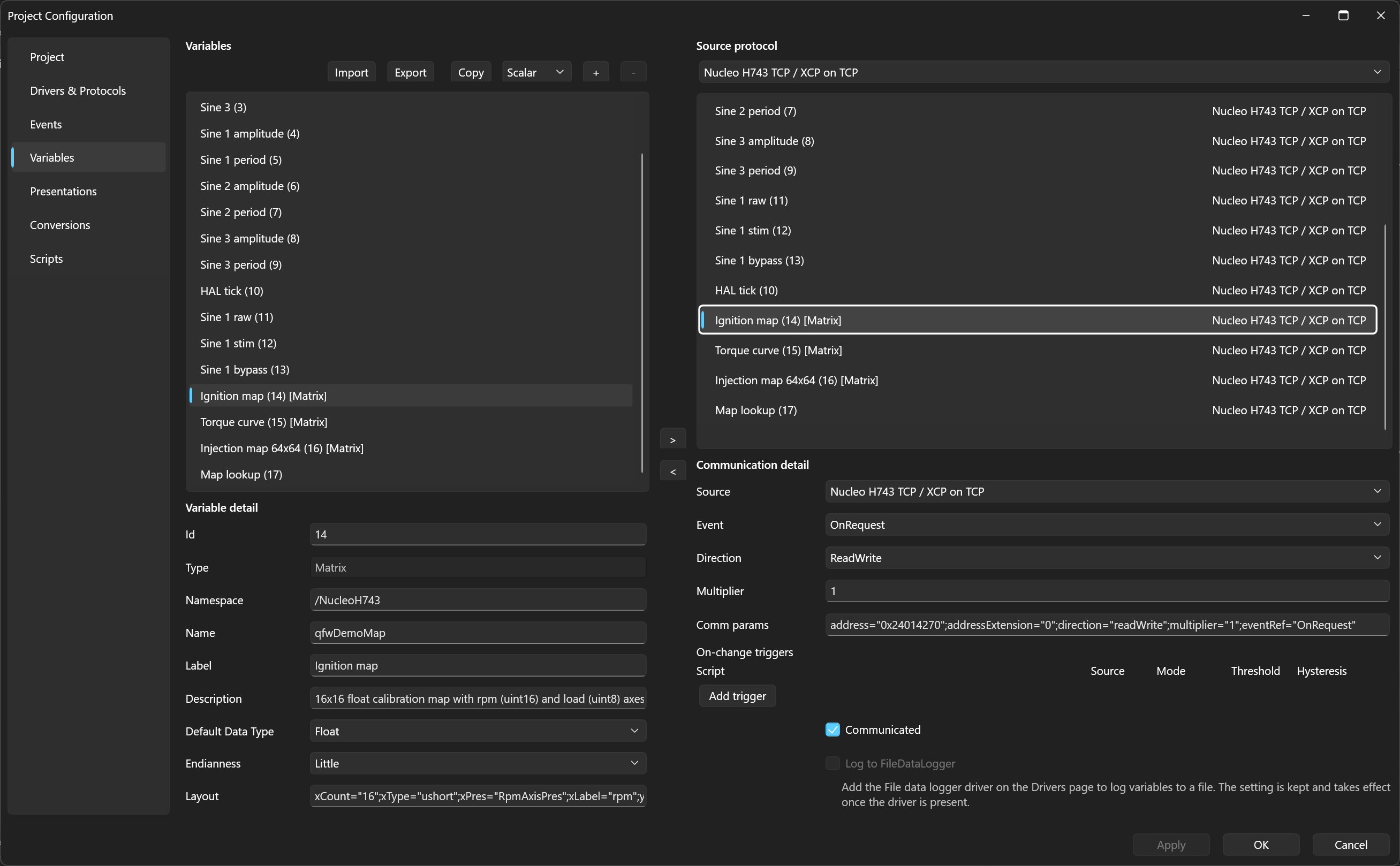This screenshot has height=866, width=1400.
Task: Select Map lookup (17) in Variables list
Action: (411, 474)
